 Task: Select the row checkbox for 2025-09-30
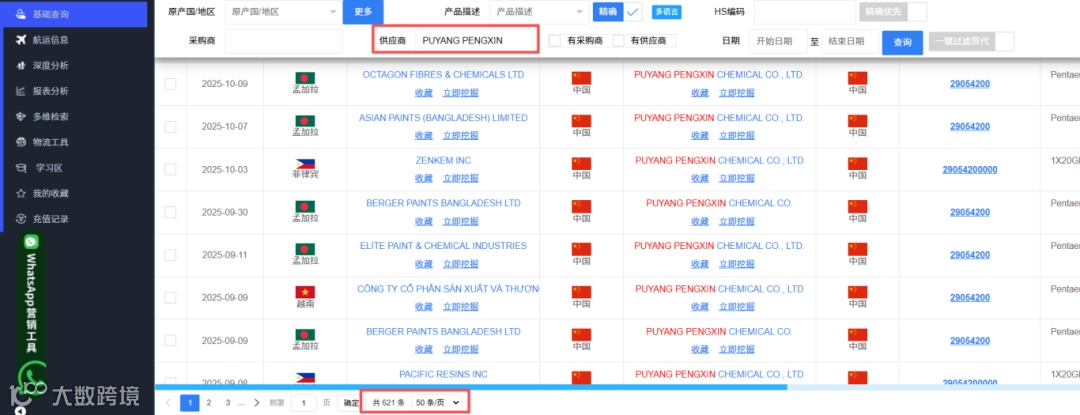click(x=170, y=212)
